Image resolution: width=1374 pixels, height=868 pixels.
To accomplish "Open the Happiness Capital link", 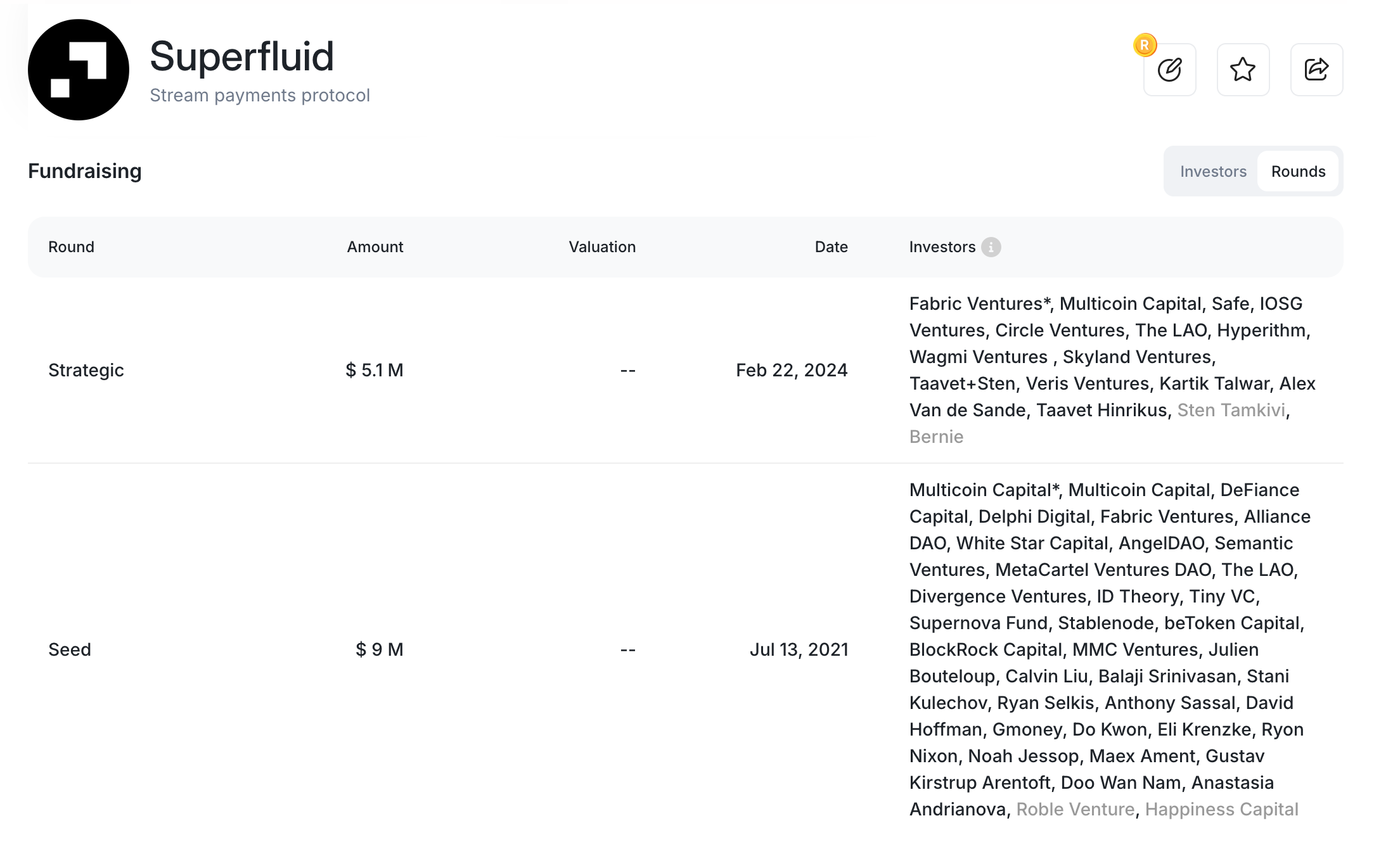I will click(x=1221, y=810).
